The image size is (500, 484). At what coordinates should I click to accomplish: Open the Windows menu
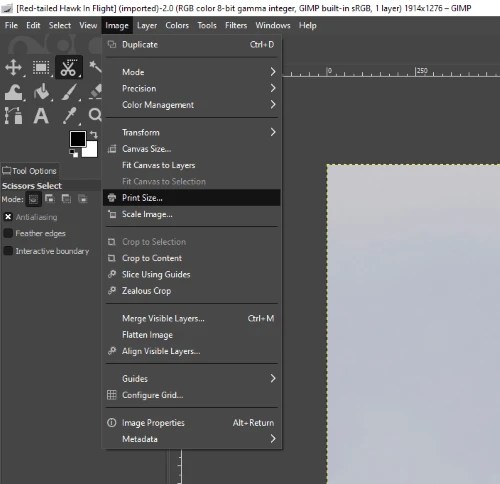pyautogui.click(x=273, y=25)
